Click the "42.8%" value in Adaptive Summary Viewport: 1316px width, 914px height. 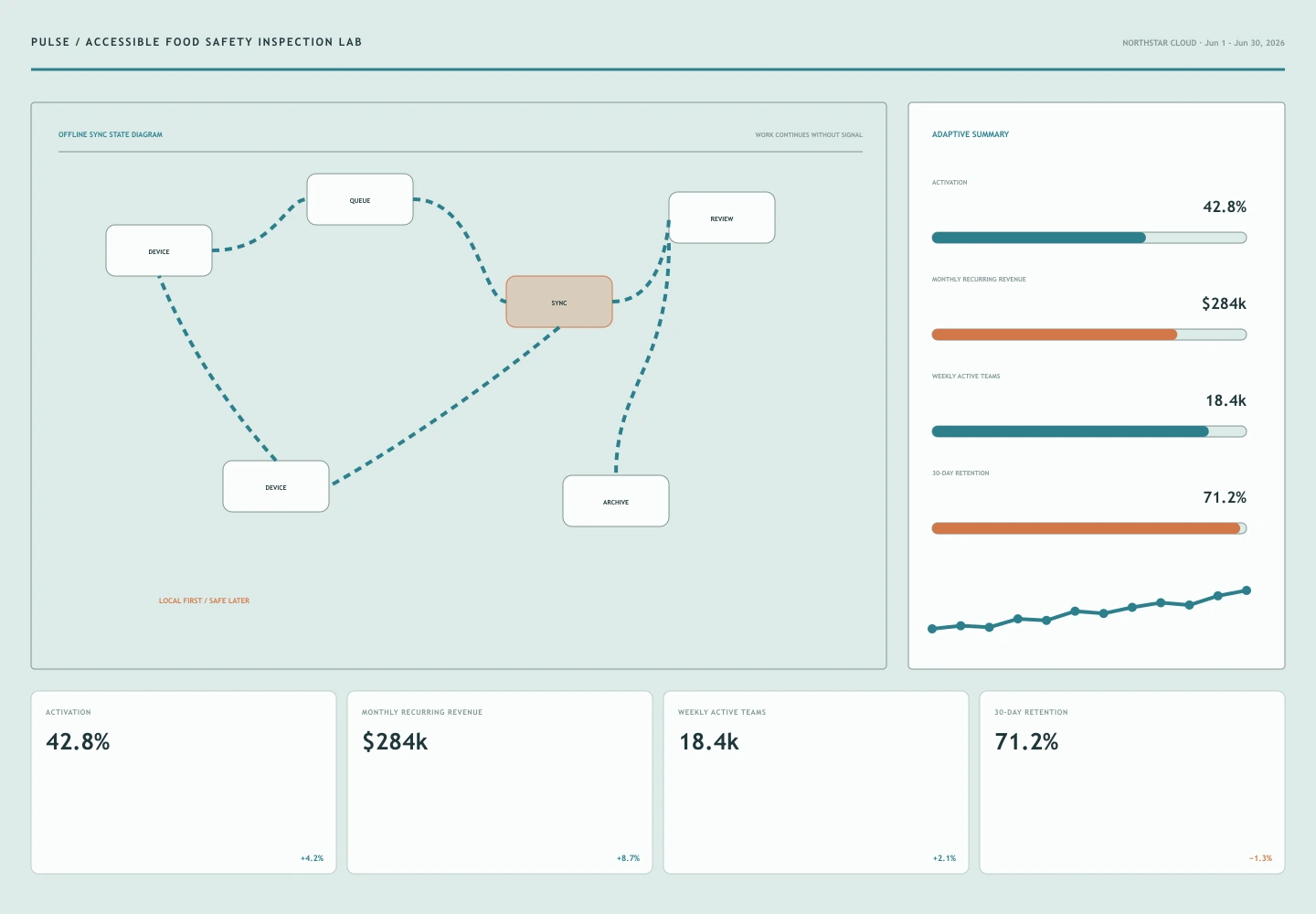[1225, 207]
